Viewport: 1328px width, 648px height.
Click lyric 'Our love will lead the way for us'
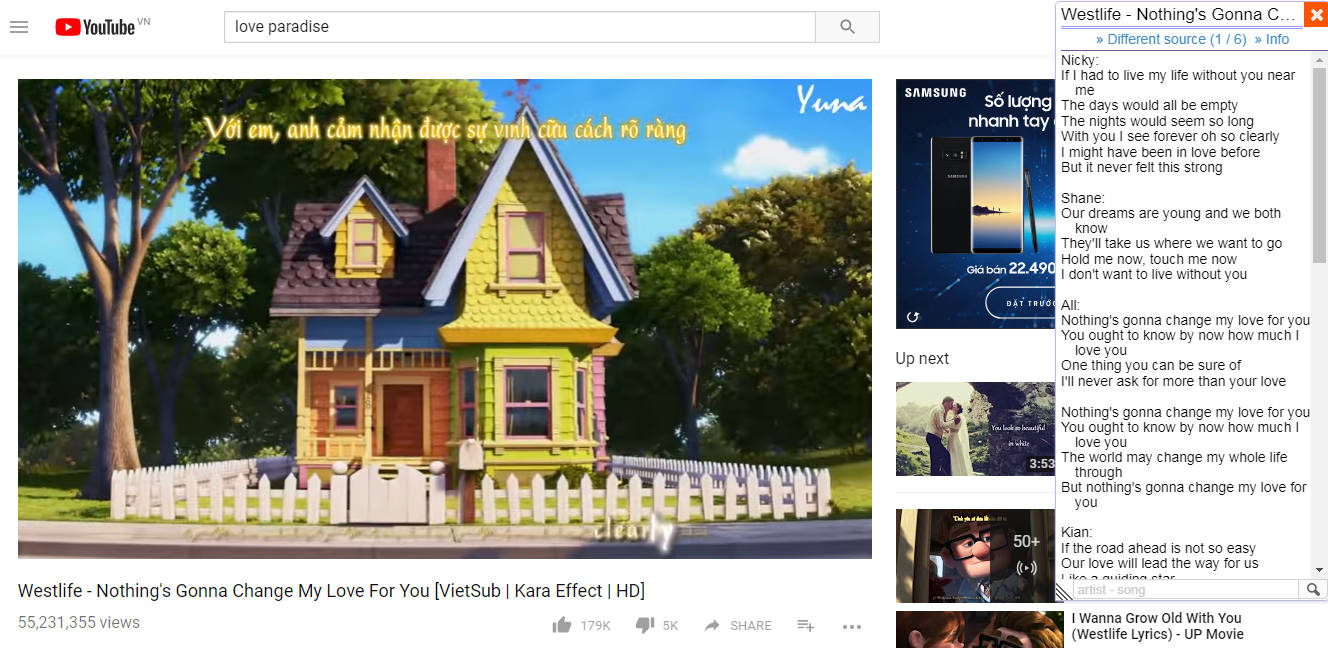[1160, 563]
